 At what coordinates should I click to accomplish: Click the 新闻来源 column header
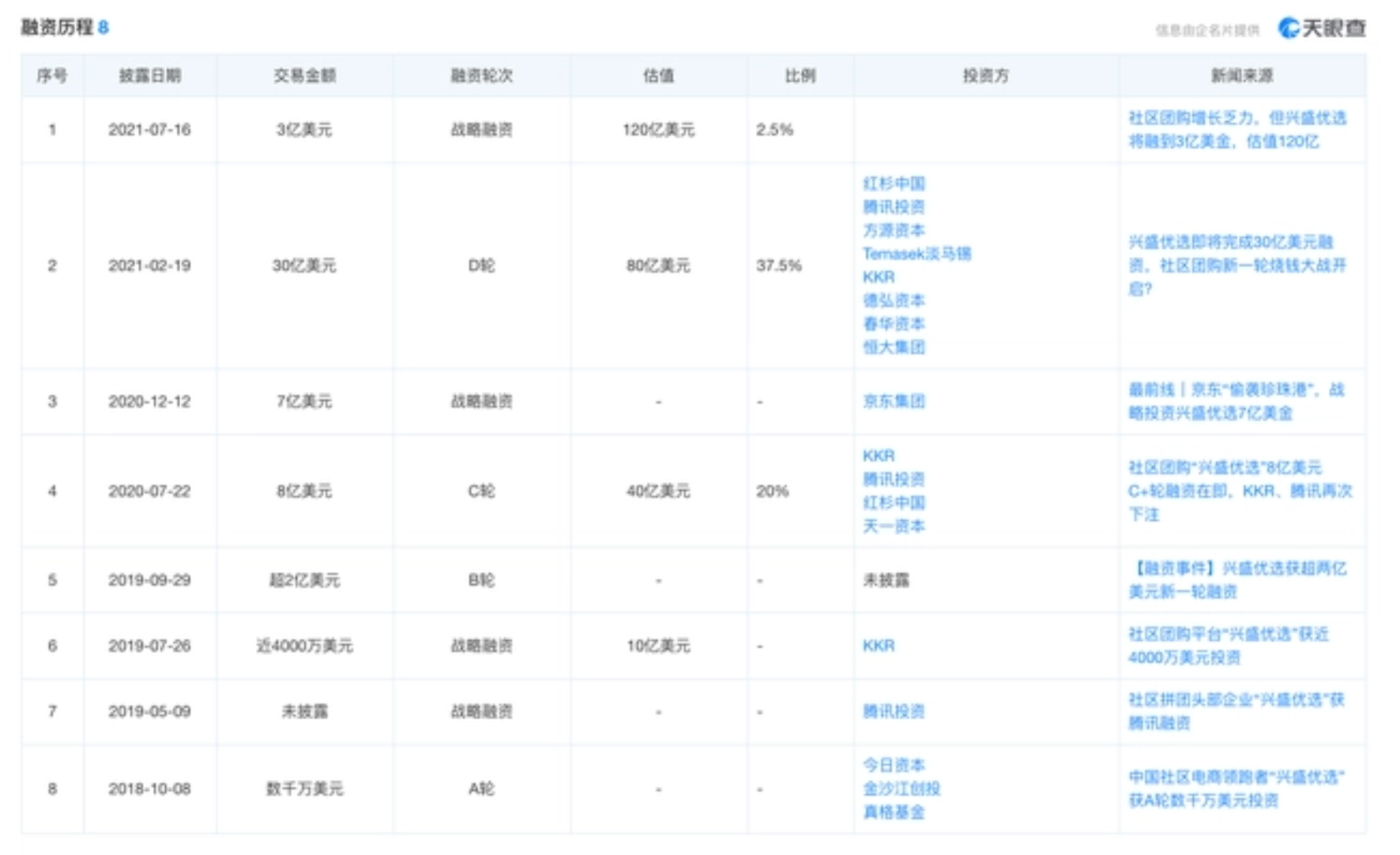[1242, 76]
